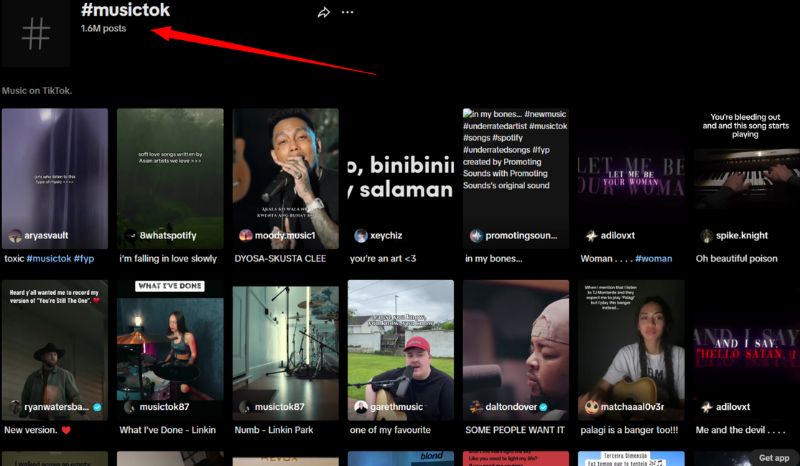
Task: Click the Get app button
Action: tap(774, 458)
